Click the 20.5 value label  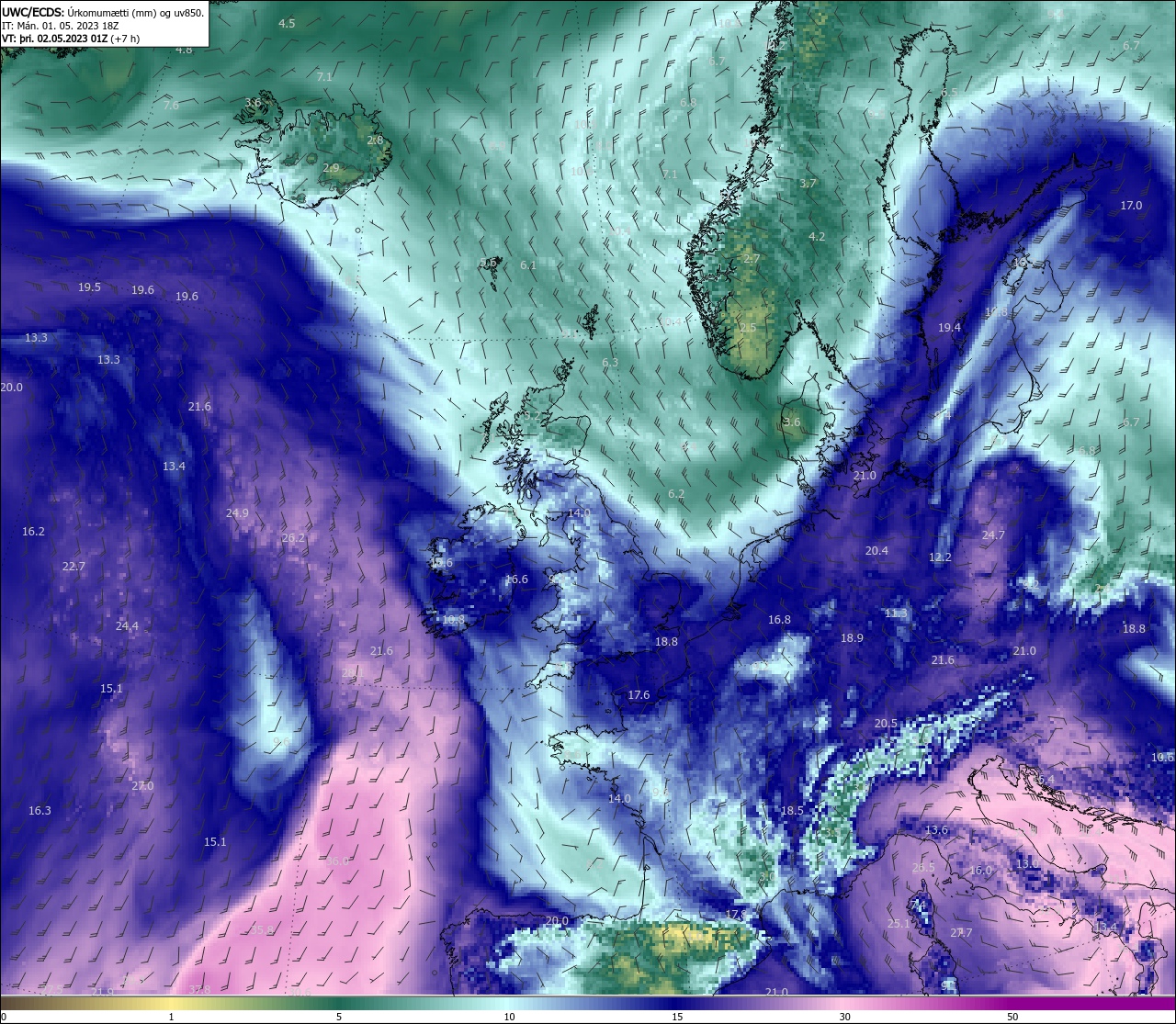[886, 723]
